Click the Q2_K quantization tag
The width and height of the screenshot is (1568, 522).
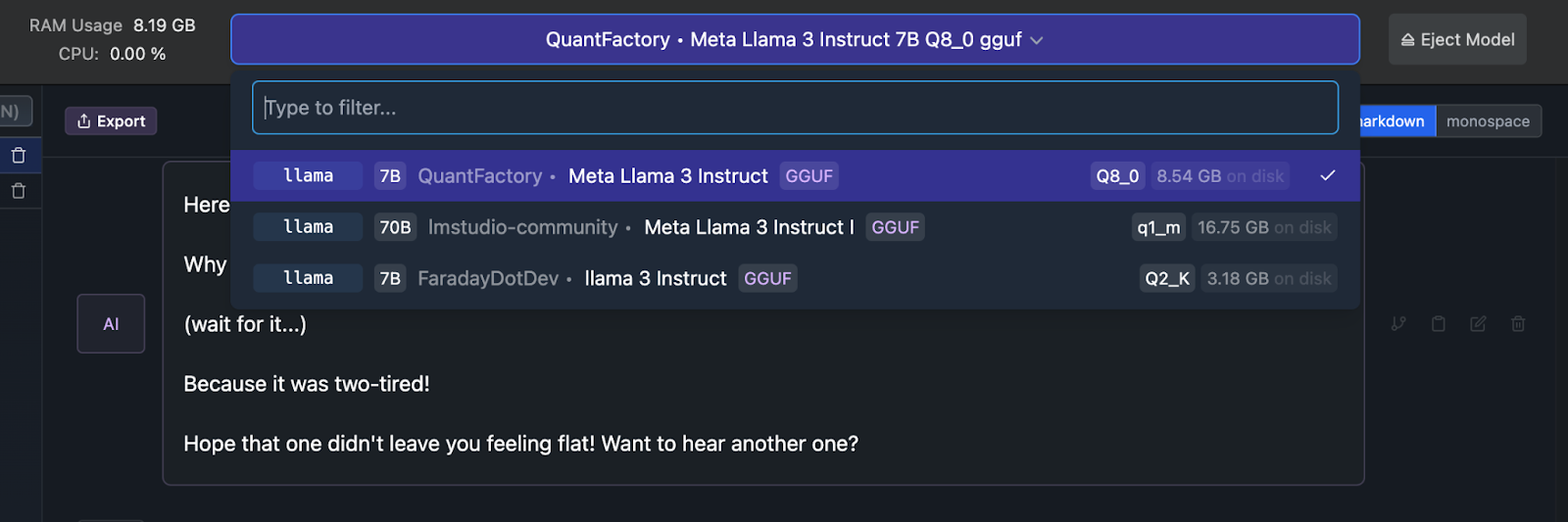[1167, 278]
